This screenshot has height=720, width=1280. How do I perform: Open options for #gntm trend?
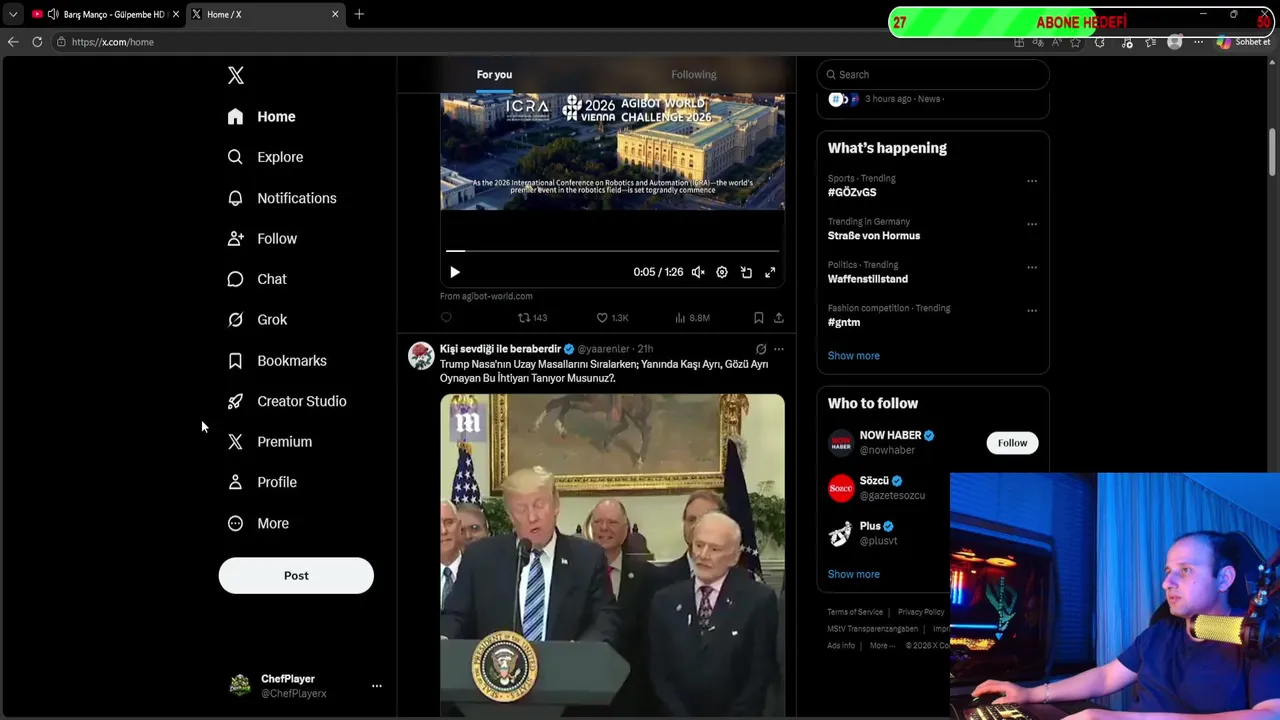pyautogui.click(x=1032, y=310)
